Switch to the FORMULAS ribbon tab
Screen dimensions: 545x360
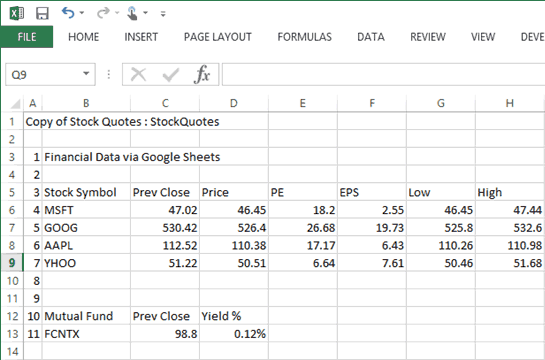(x=304, y=37)
